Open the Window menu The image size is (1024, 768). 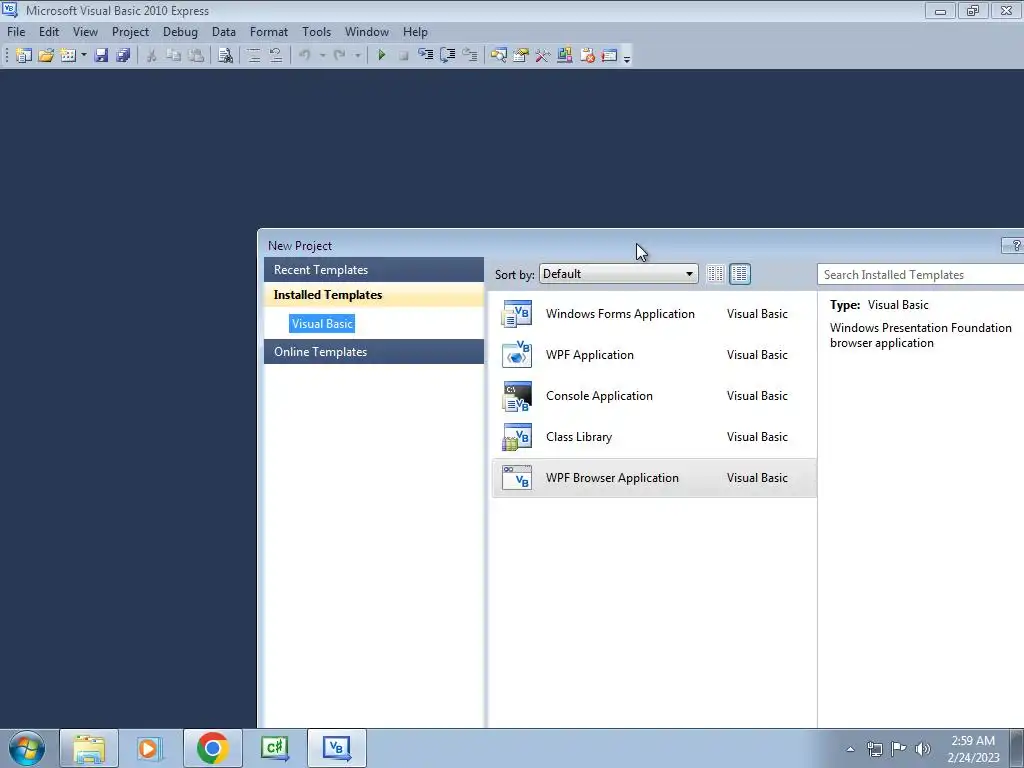366,32
